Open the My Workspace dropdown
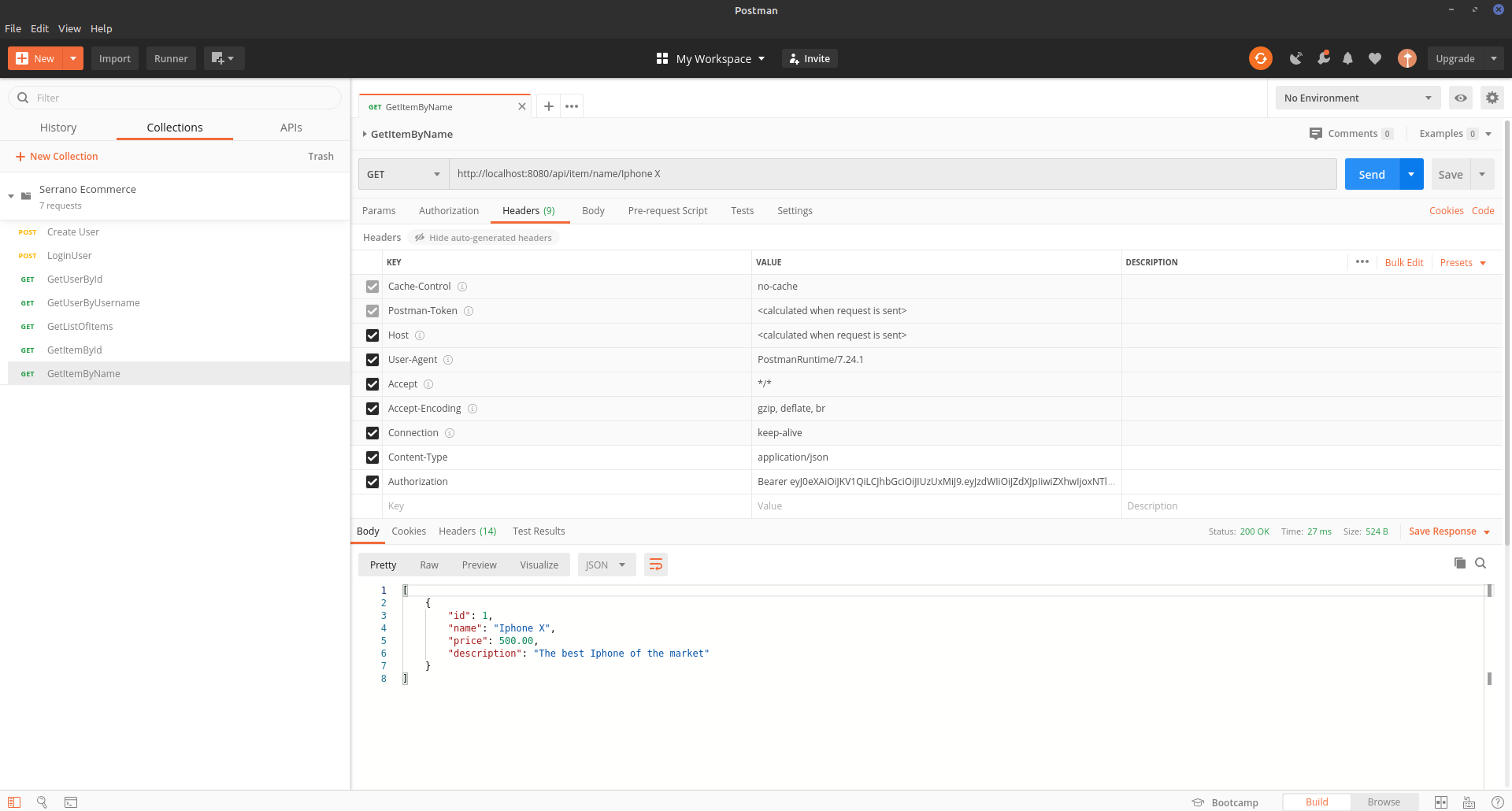This screenshot has width=1512, height=811. point(711,58)
